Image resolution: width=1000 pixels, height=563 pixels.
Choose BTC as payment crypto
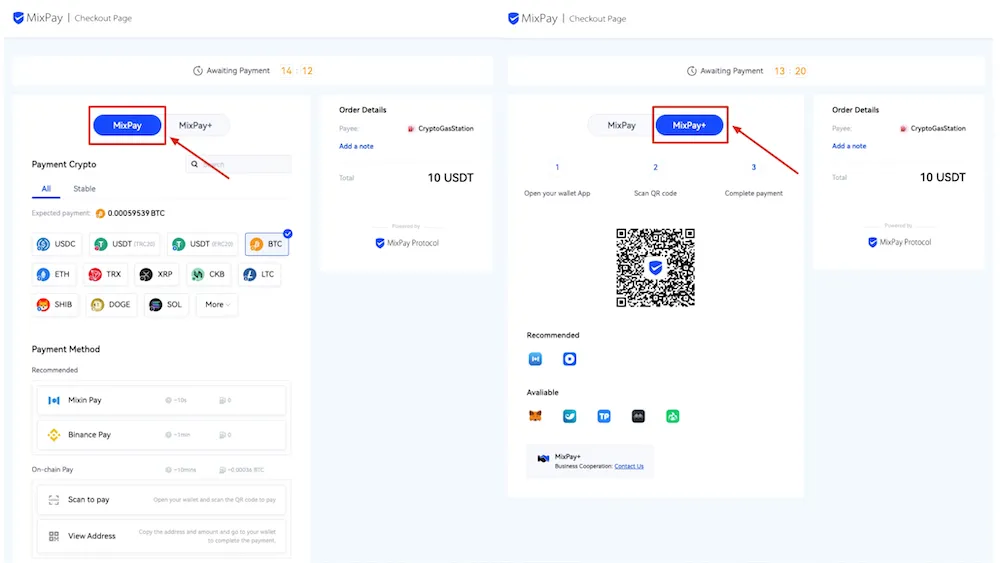click(267, 244)
